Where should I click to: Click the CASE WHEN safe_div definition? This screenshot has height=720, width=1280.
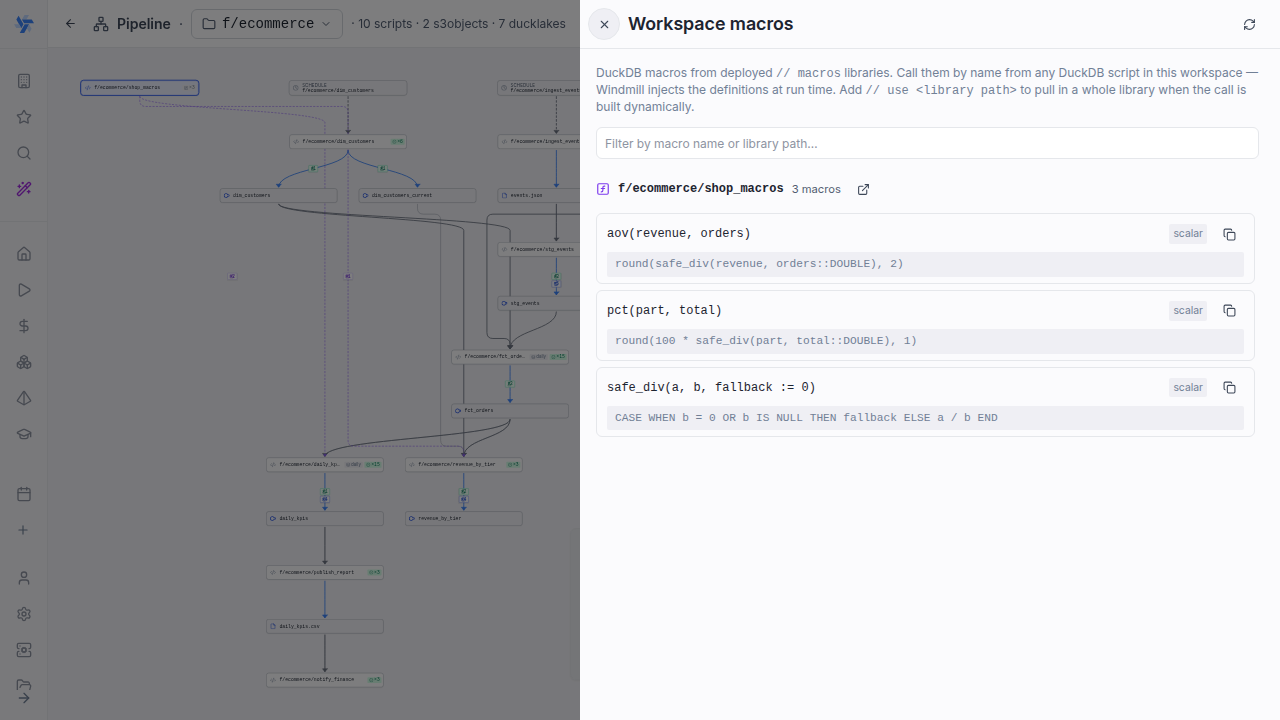[x=925, y=418]
